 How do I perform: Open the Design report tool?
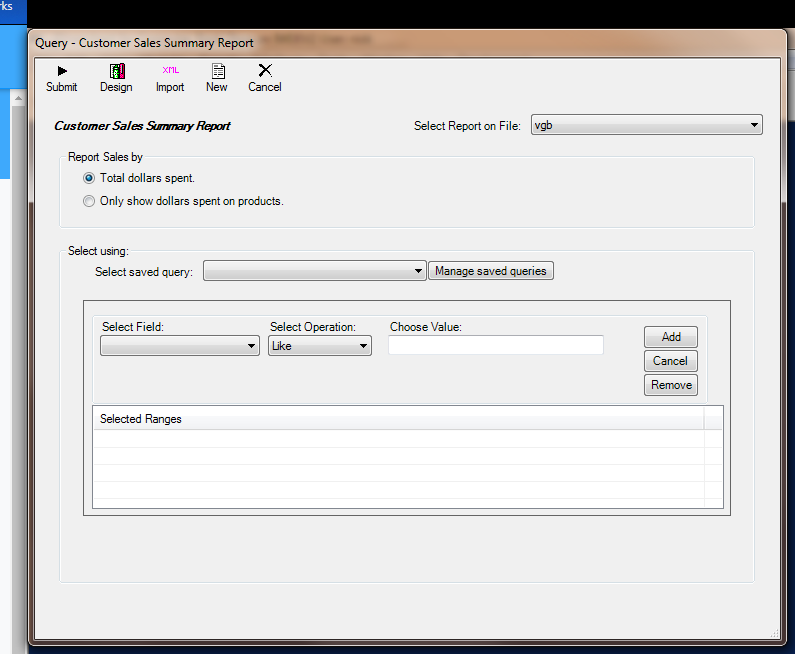116,78
